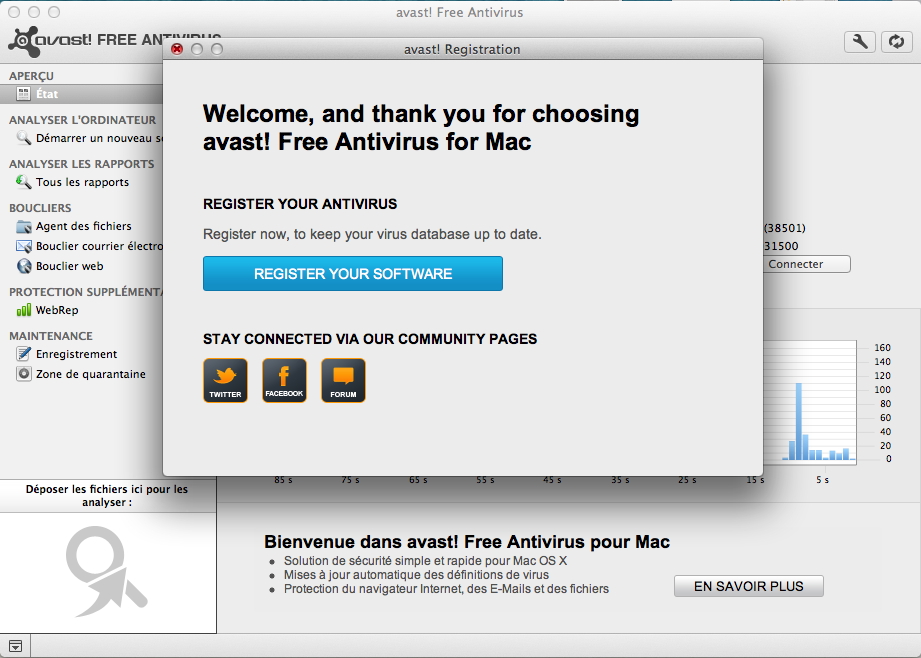Click the 'MAINTENANCE' section header
This screenshot has width=921, height=658.
pos(51,336)
